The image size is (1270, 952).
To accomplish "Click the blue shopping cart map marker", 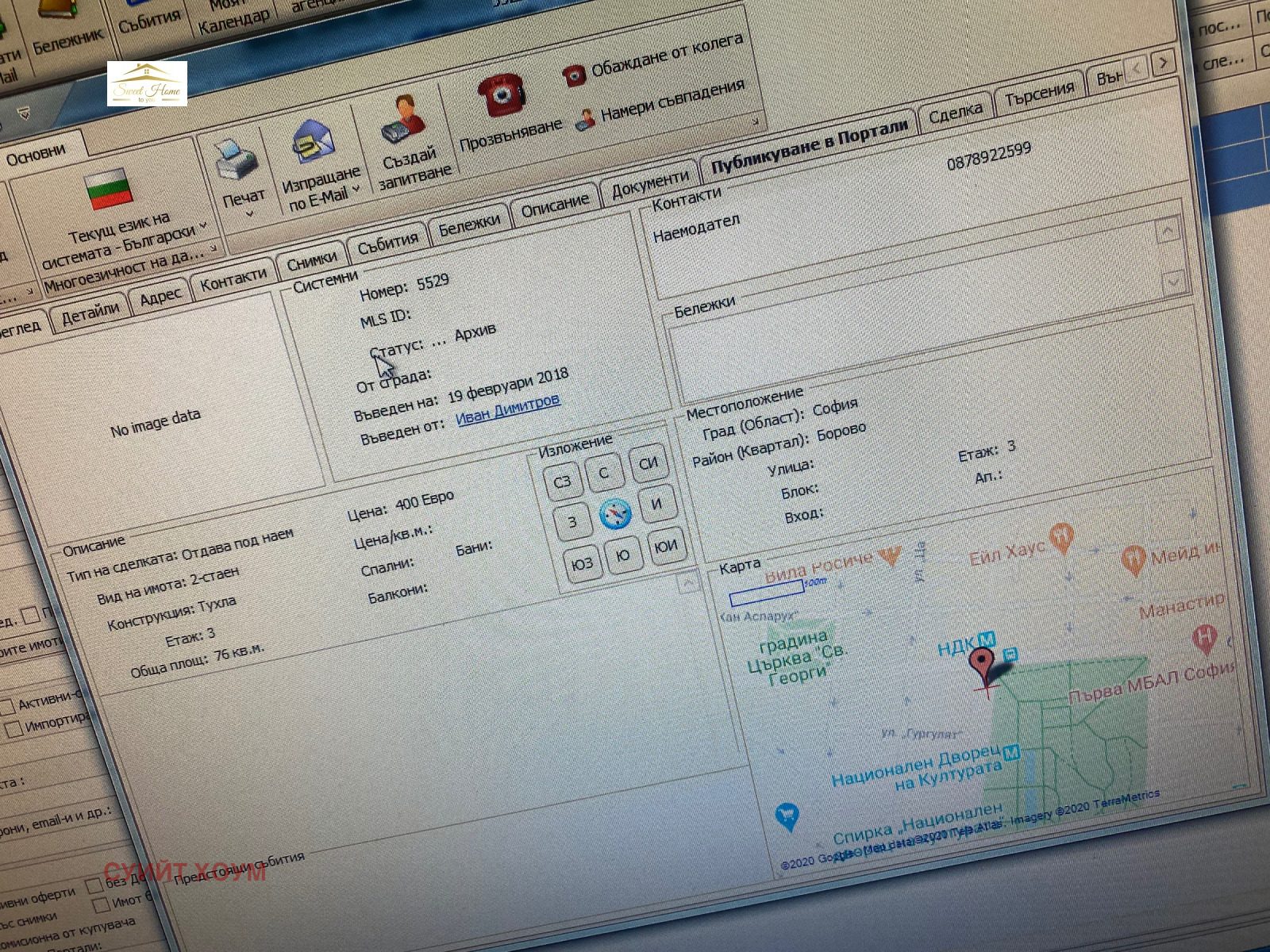I will (787, 816).
